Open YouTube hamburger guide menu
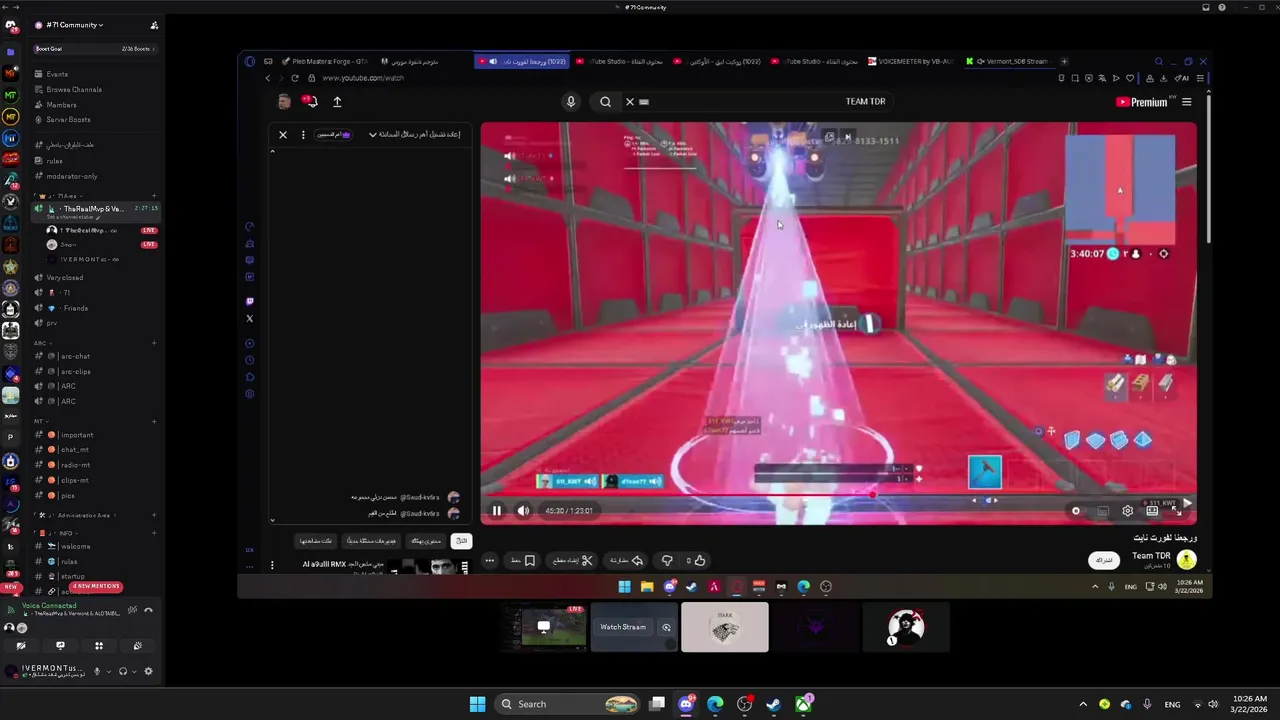The width and height of the screenshot is (1280, 720). click(1187, 102)
